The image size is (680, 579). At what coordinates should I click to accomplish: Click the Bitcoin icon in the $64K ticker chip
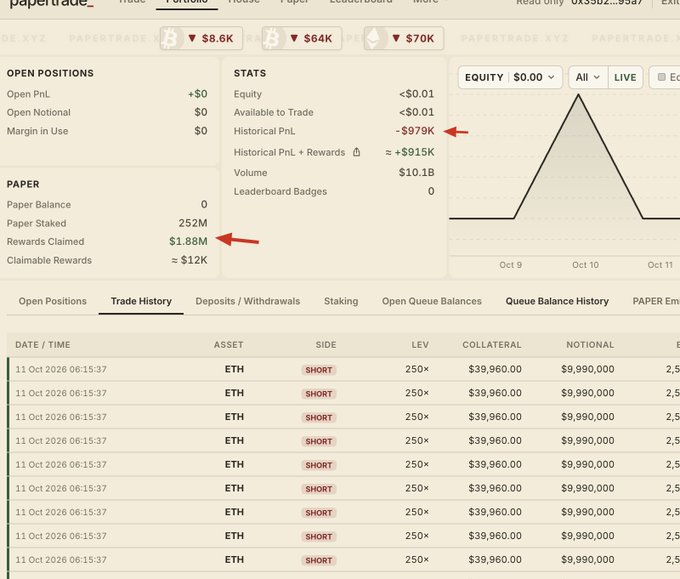tap(272, 39)
